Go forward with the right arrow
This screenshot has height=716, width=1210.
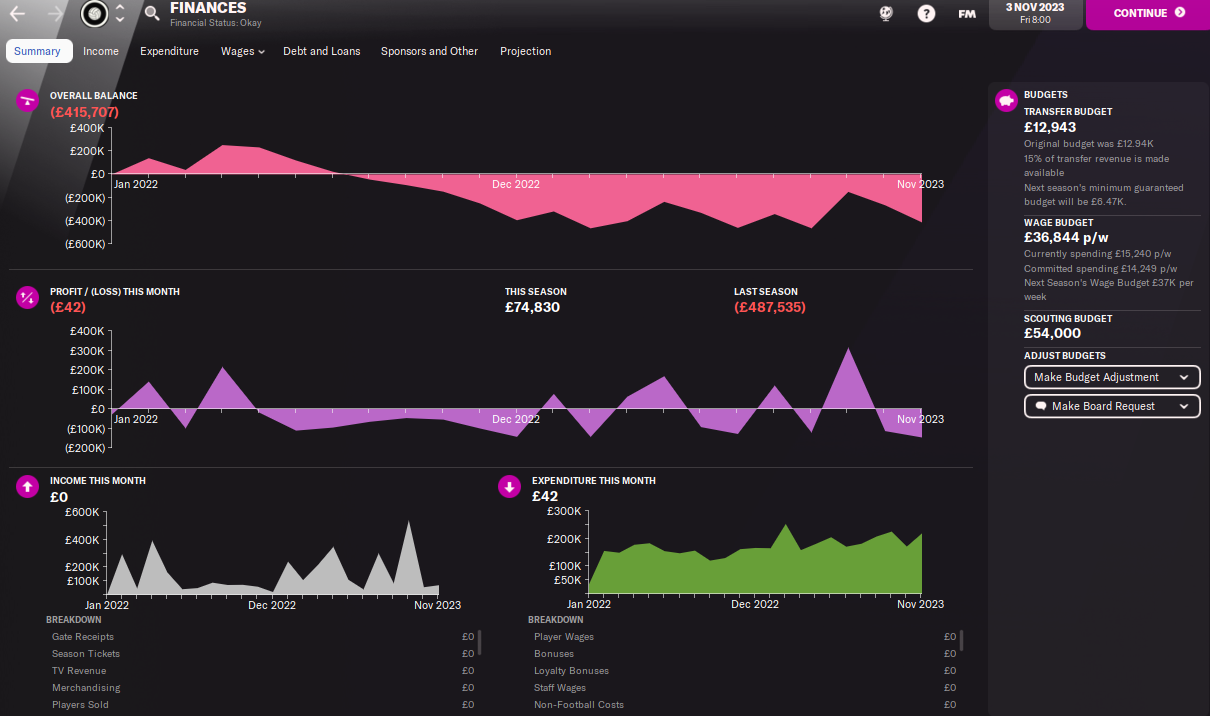click(55, 13)
